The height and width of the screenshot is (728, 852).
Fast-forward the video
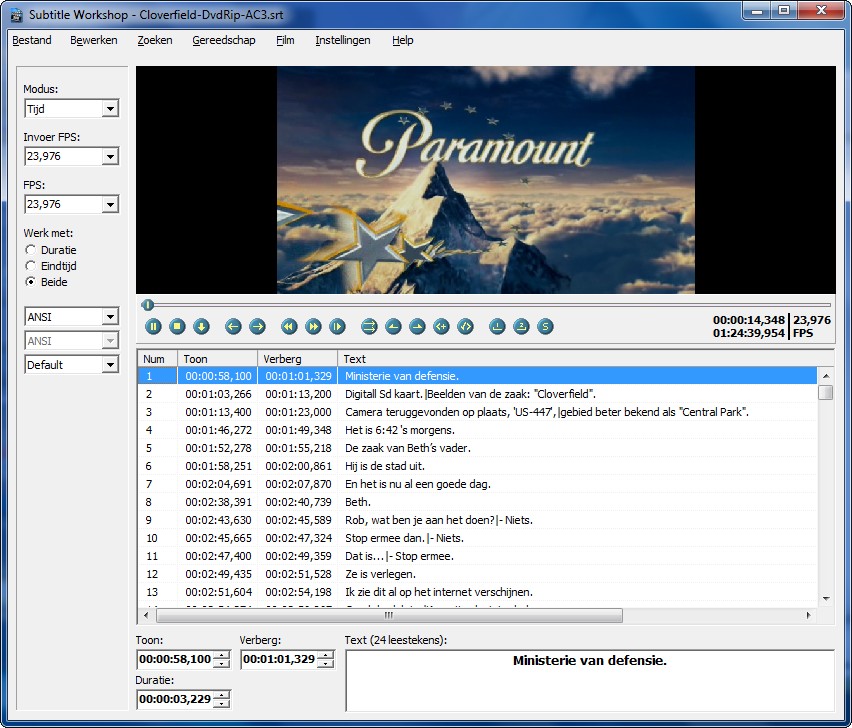[313, 327]
